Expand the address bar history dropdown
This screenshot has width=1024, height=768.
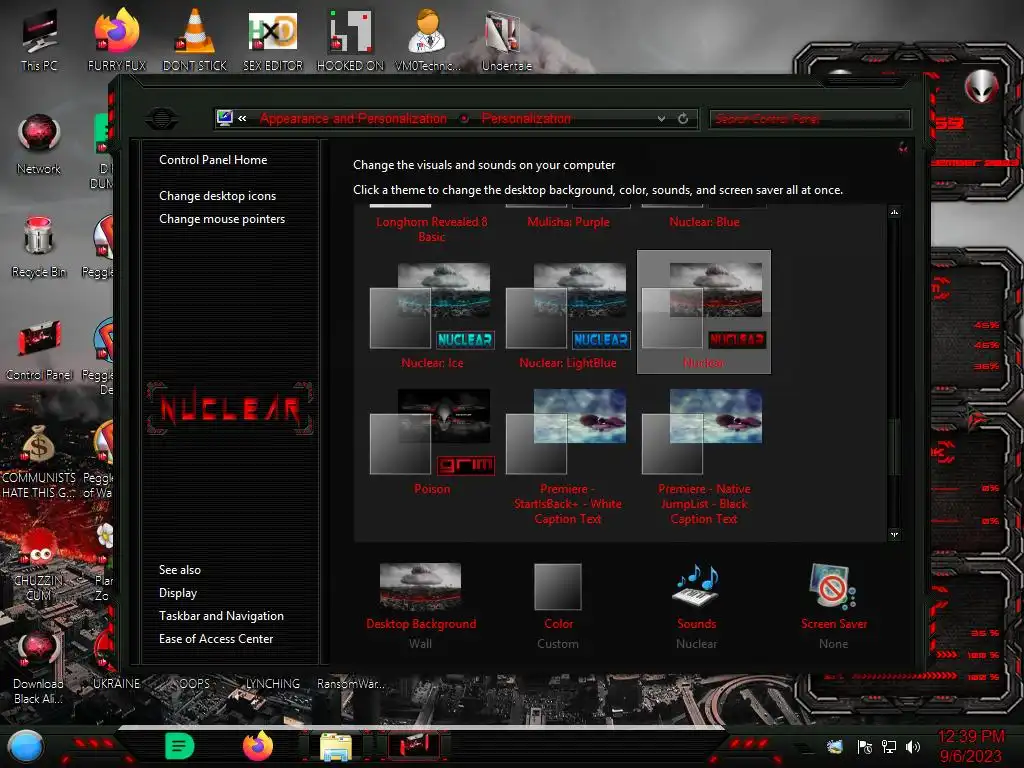pos(661,118)
